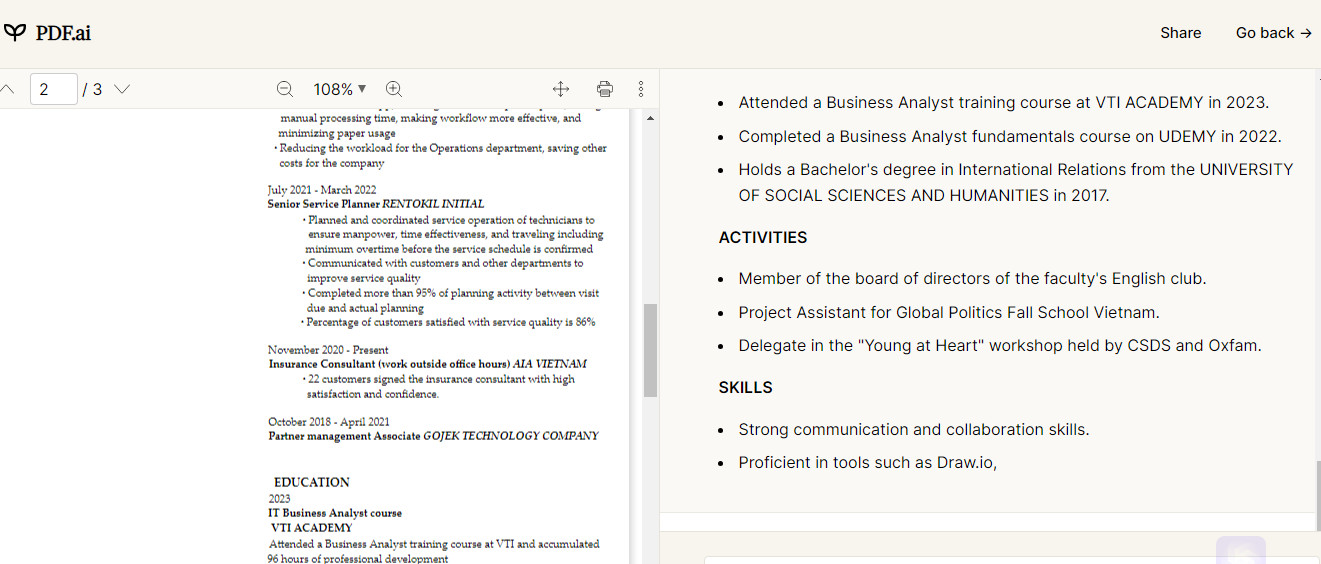Viewport: 1321px width, 564px height.
Task: Click 'July 2021 - March 2022' date
Action: 322,190
